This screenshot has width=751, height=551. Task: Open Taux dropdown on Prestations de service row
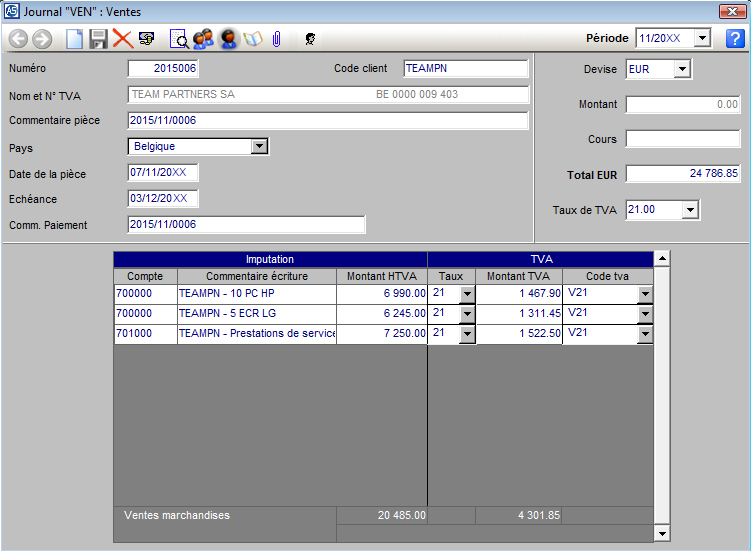[x=467, y=334]
